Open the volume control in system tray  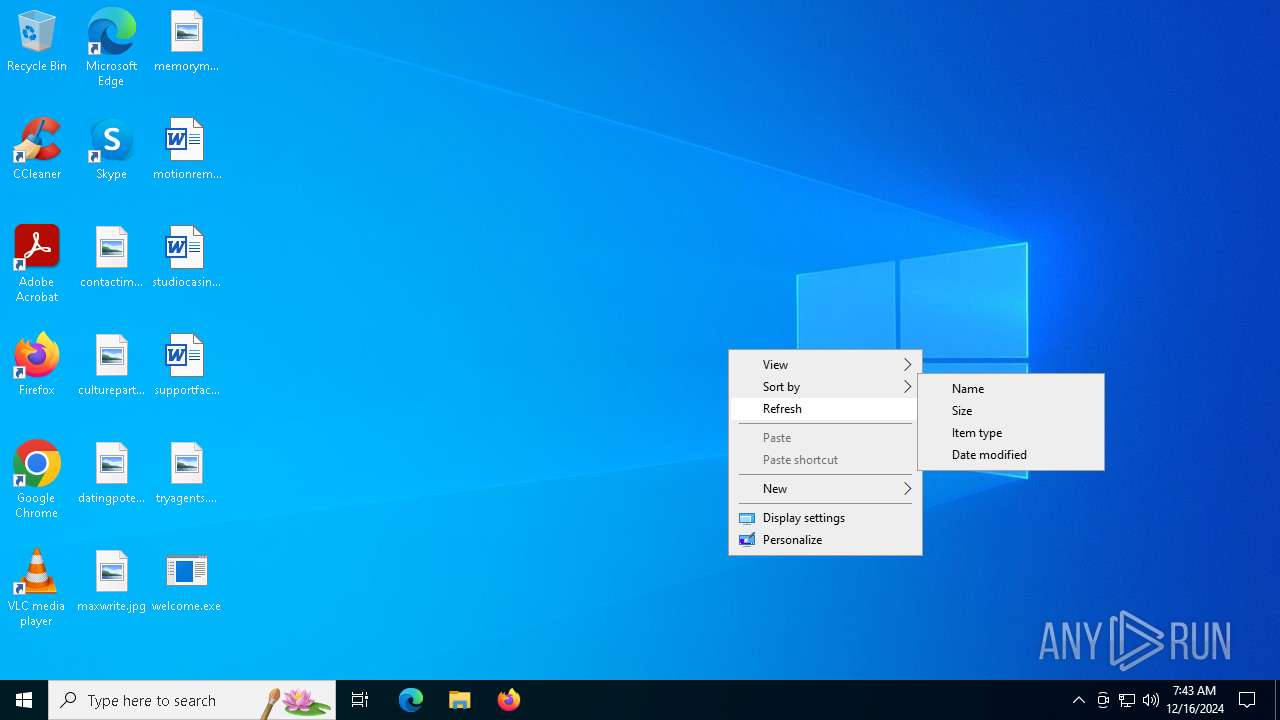1151,700
